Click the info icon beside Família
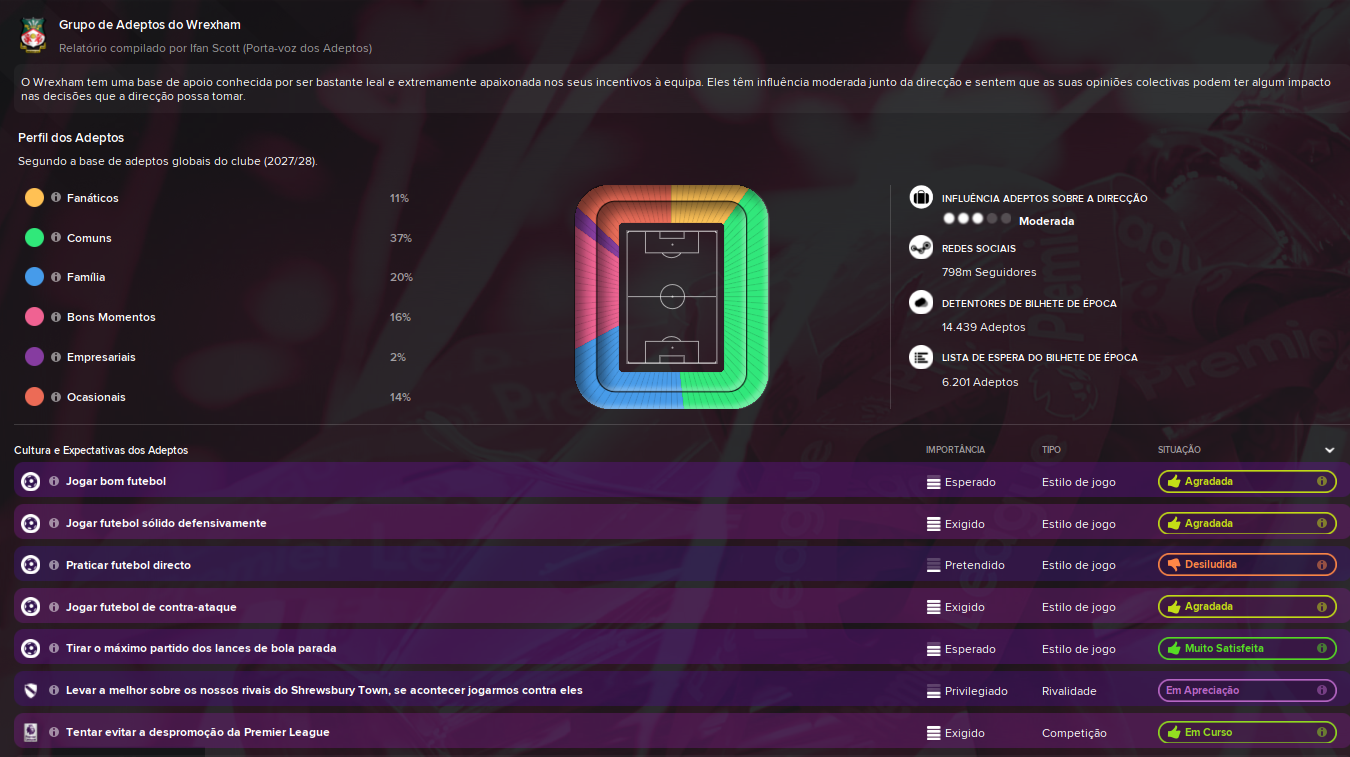 pos(56,277)
